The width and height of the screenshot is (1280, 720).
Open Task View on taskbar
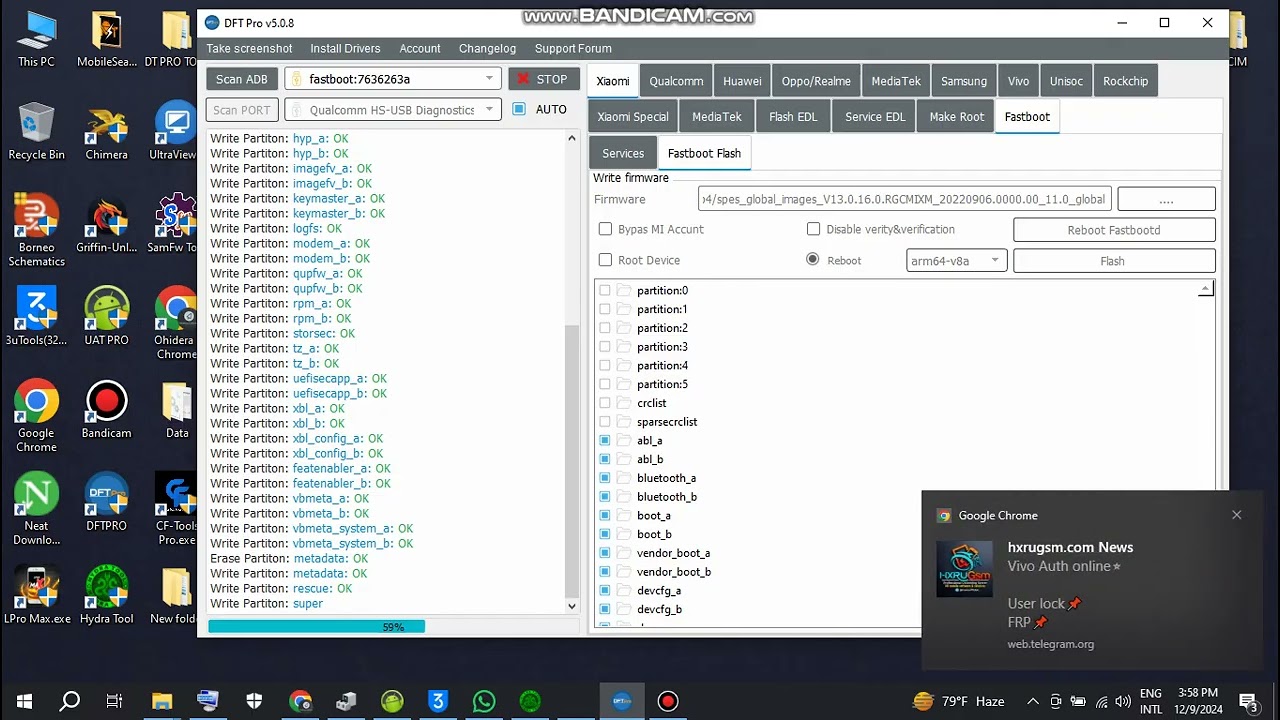tap(115, 701)
